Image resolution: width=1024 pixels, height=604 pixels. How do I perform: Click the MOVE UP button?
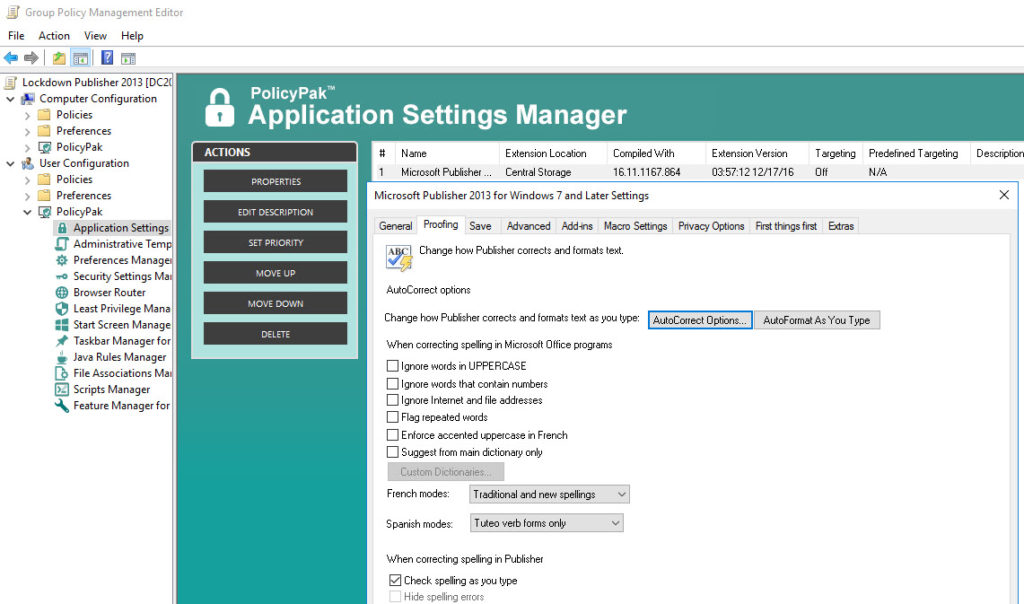(276, 273)
